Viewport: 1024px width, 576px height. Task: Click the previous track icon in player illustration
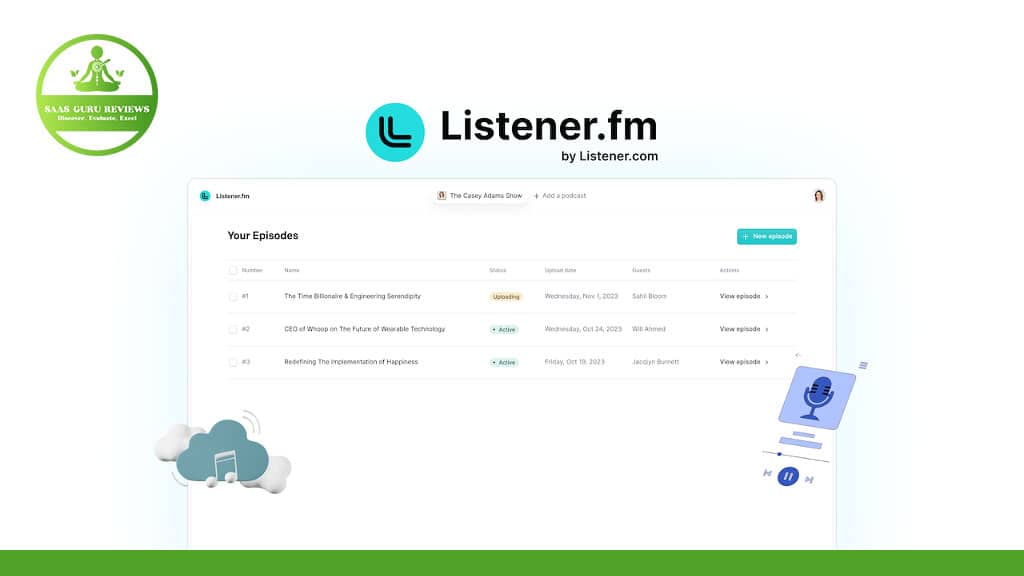767,473
